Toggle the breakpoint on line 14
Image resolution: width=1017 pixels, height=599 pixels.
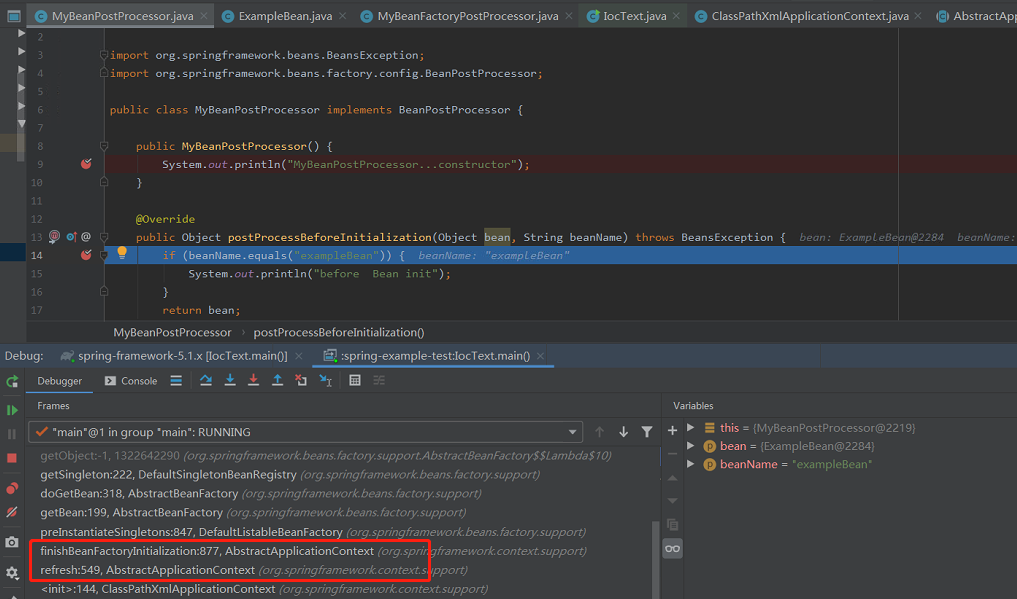click(86, 255)
